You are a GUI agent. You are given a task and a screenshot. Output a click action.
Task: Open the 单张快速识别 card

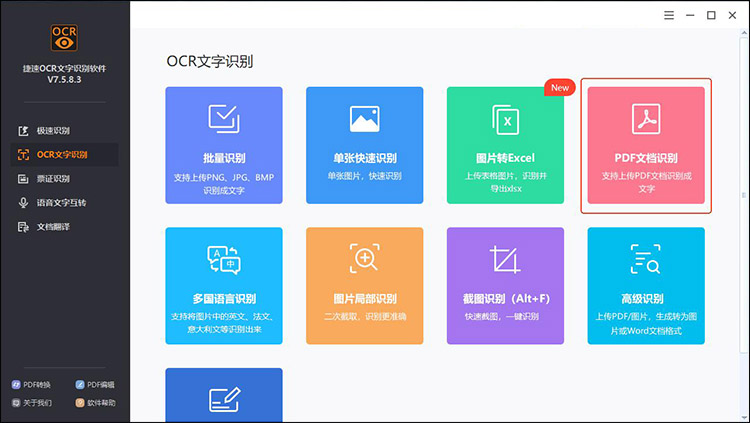pyautogui.click(x=364, y=145)
